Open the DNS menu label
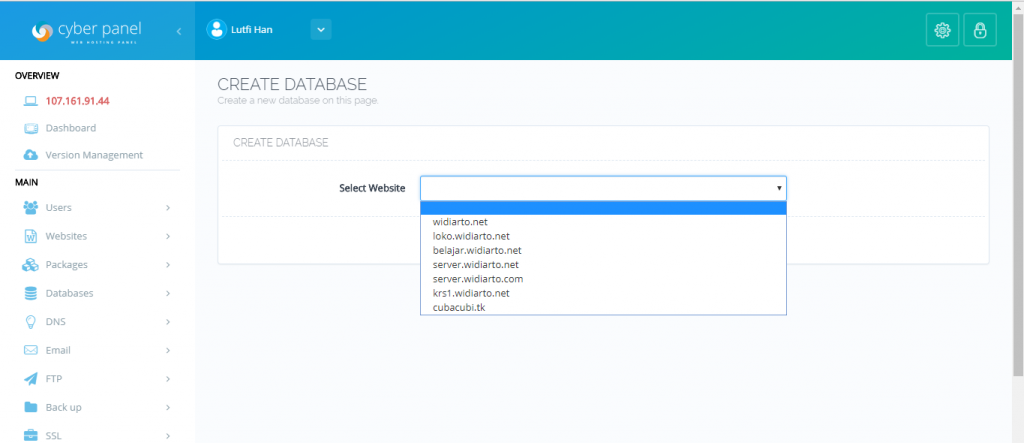Viewport: 1024px width, 443px height. [56, 322]
